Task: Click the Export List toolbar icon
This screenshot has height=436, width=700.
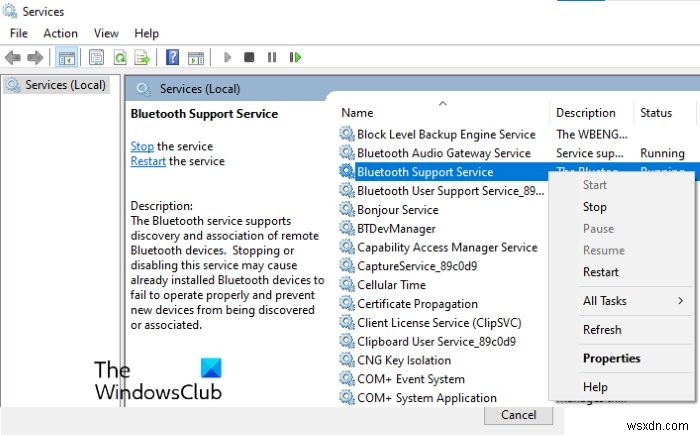Action: [x=142, y=58]
